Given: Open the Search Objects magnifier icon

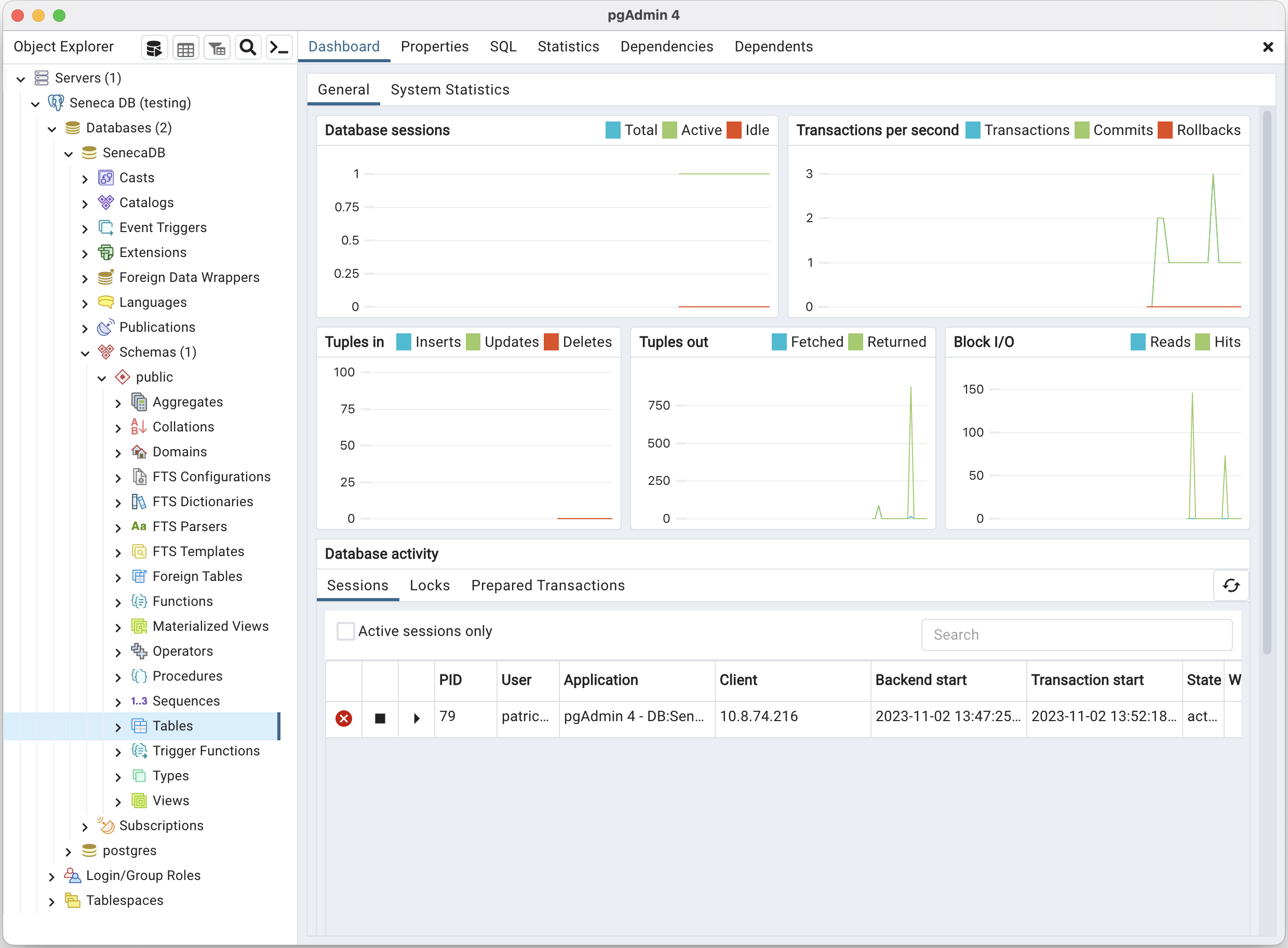Looking at the screenshot, I should point(248,48).
